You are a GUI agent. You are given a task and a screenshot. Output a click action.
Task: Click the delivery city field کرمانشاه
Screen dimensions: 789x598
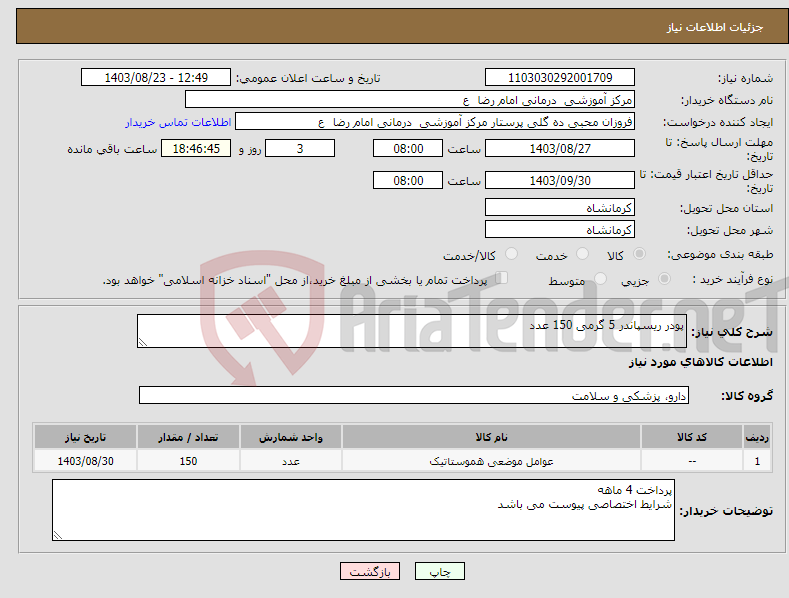point(560,230)
